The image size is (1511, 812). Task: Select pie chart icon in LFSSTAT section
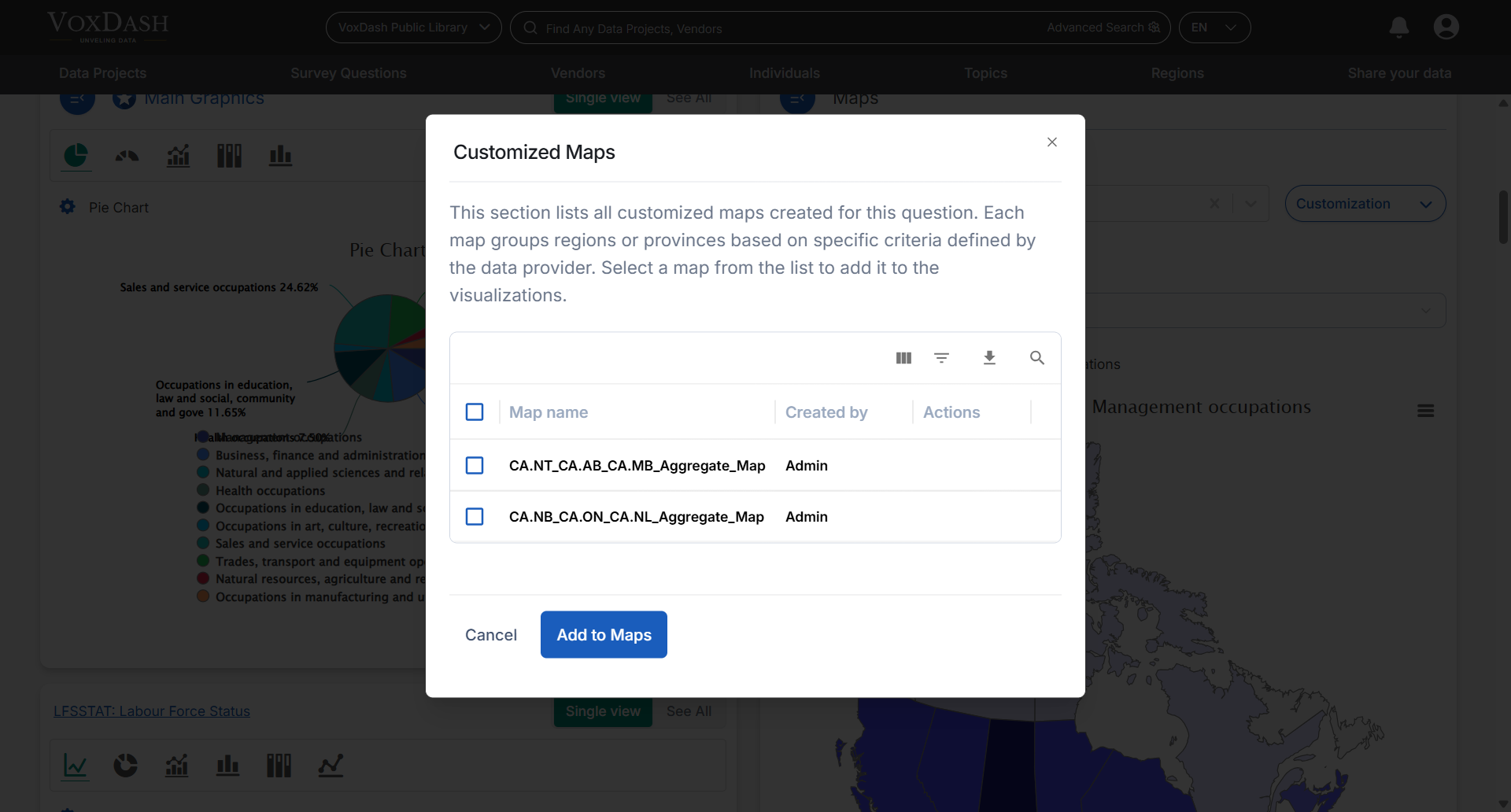[x=126, y=766]
